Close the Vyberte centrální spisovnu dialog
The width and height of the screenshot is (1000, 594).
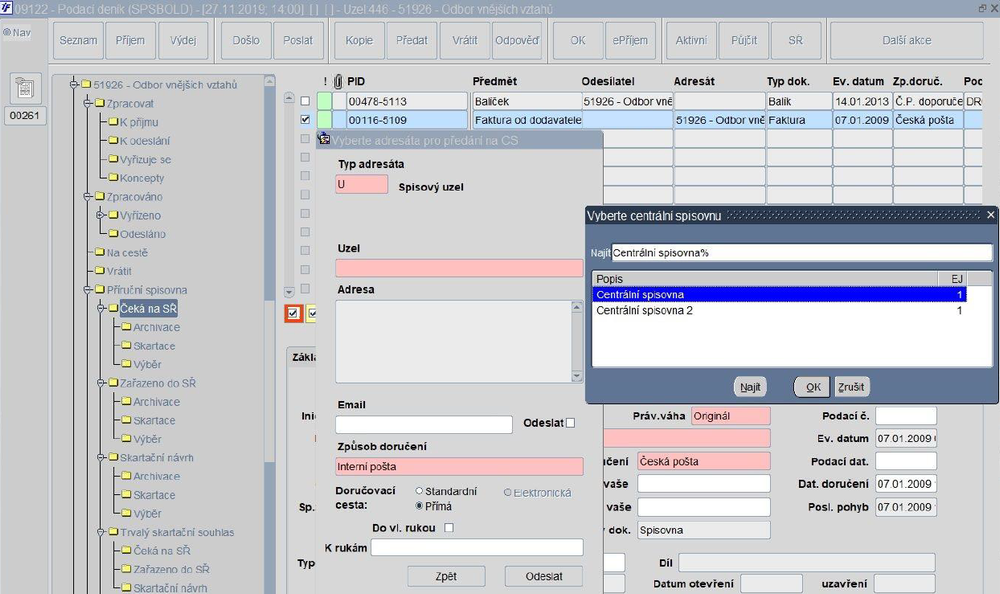click(x=990, y=215)
